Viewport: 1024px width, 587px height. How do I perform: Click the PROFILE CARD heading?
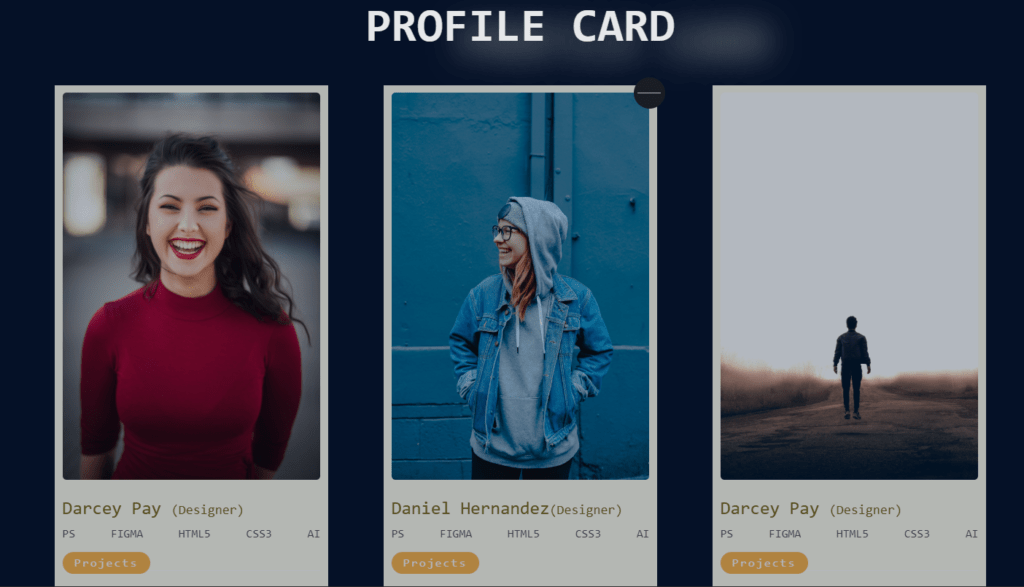(x=520, y=27)
